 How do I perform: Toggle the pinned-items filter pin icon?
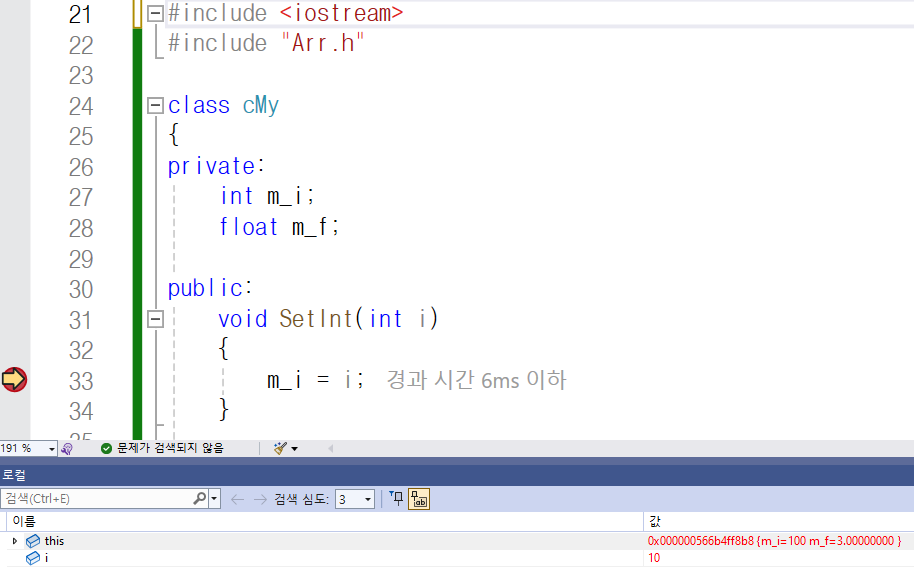tap(397, 498)
